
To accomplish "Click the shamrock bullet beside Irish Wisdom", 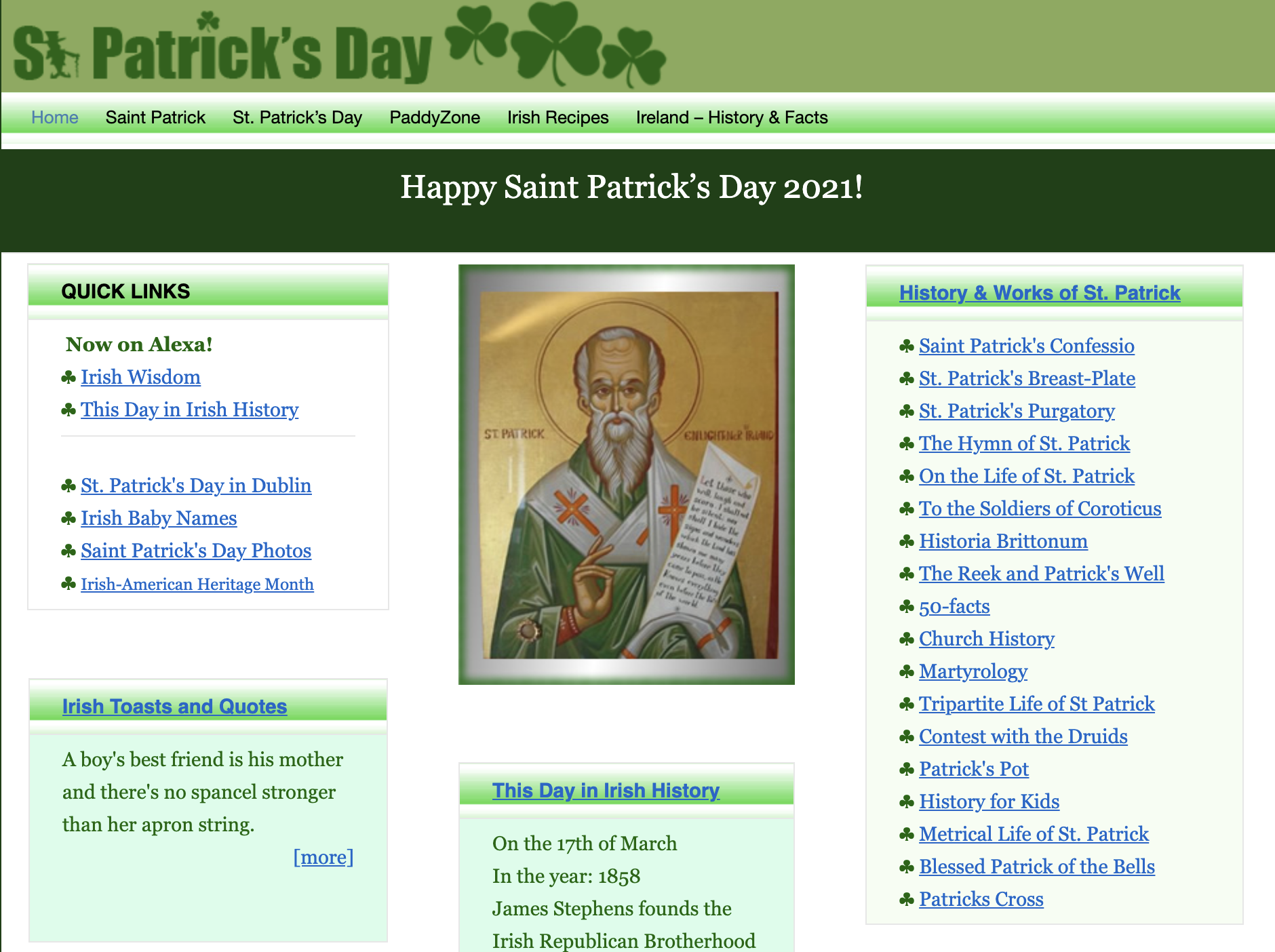I will coord(68,378).
